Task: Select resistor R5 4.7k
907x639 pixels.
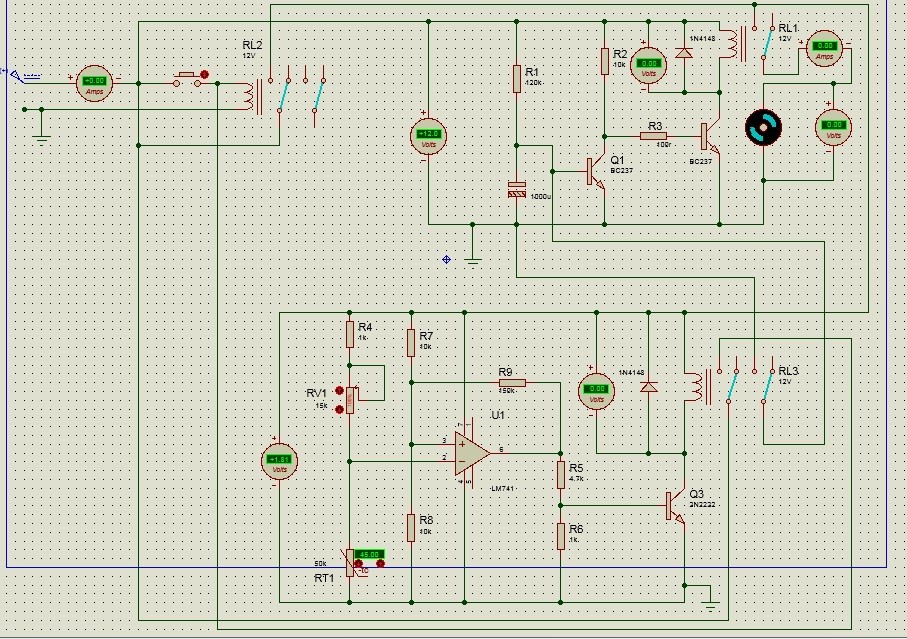Action: 561,475
